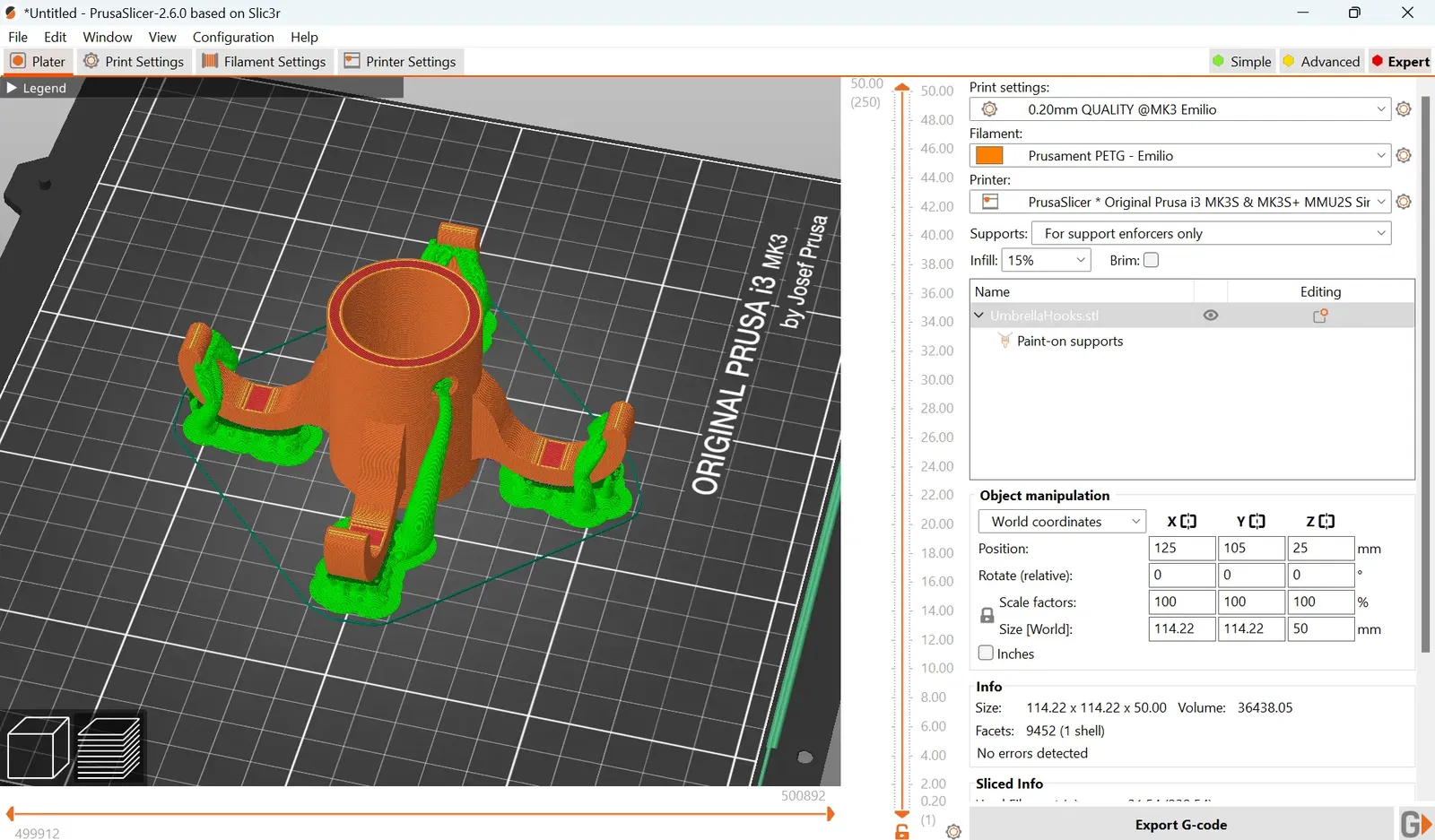The height and width of the screenshot is (840, 1435).
Task: Open printer preset settings gear icon
Action: [1404, 203]
